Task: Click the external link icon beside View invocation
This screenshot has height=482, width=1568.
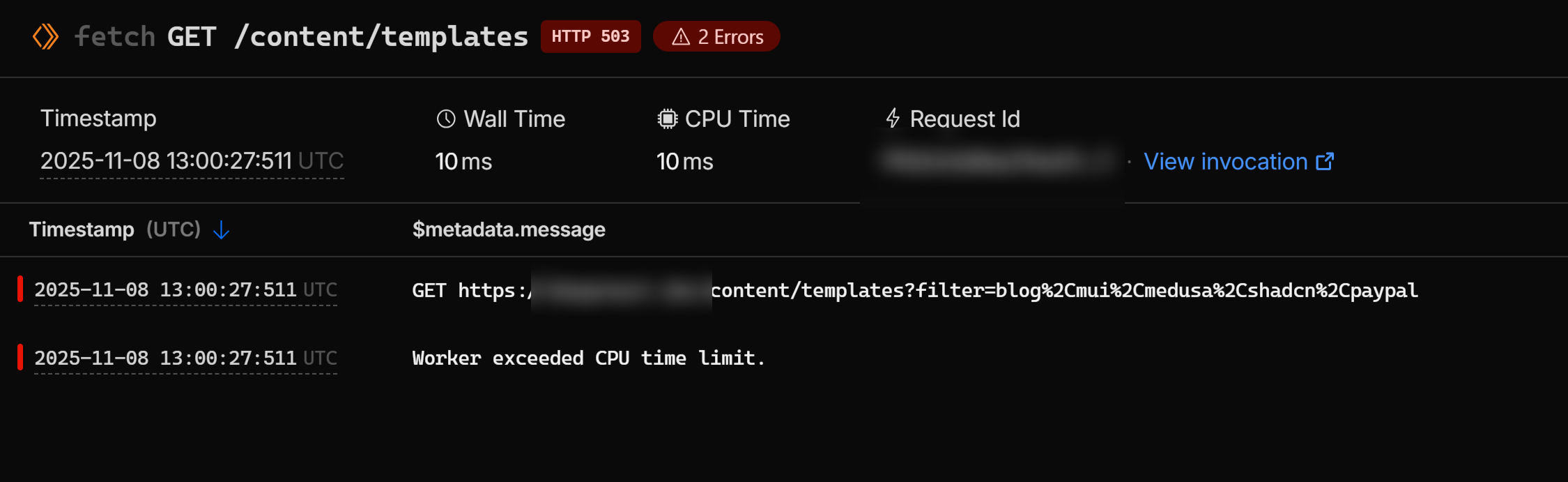Action: pyautogui.click(x=1325, y=162)
